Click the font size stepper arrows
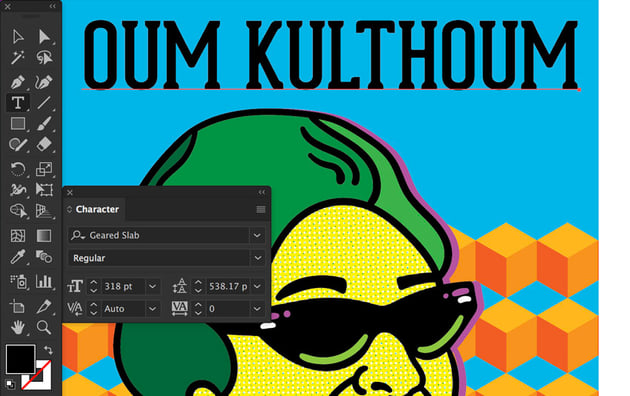This screenshot has width=630, height=396. 94,286
